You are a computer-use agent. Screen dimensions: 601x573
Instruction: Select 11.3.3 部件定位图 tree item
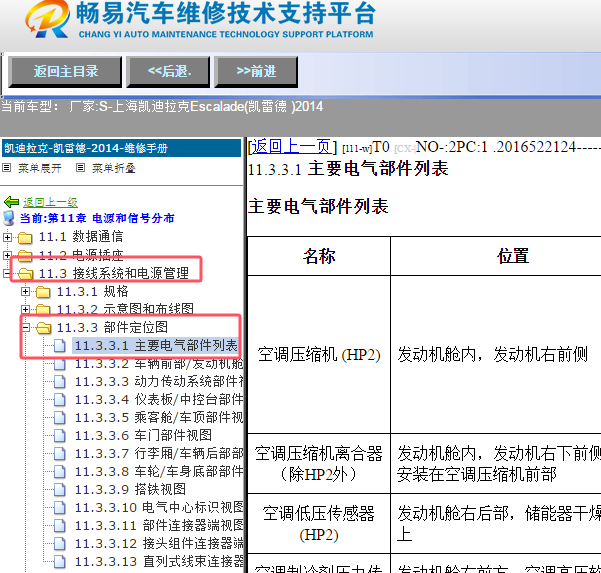click(112, 327)
